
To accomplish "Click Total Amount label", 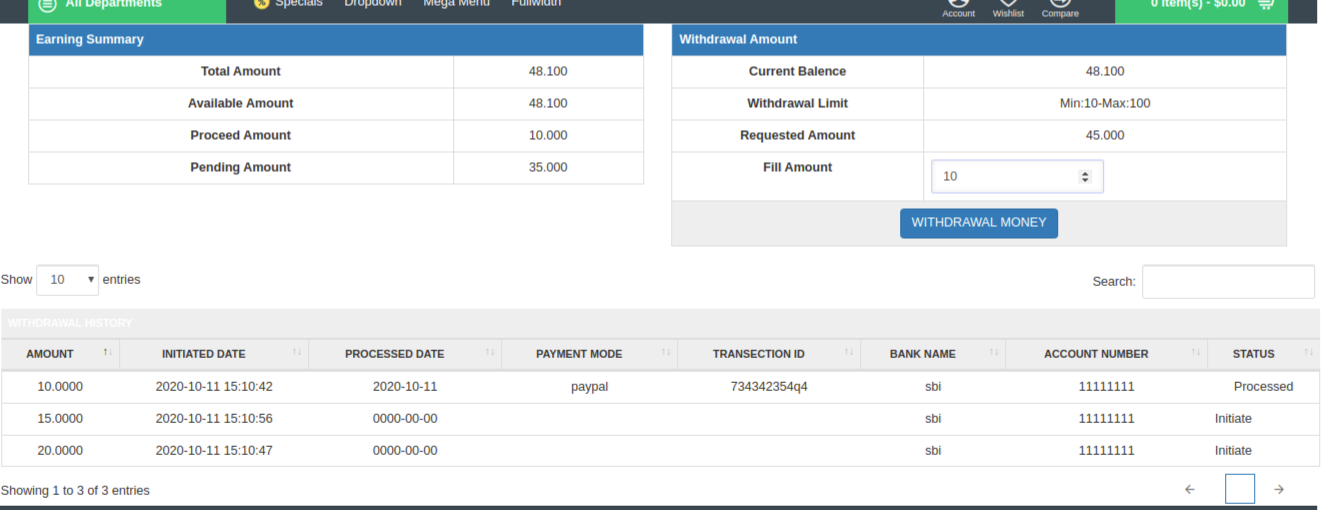I will pos(241,72).
